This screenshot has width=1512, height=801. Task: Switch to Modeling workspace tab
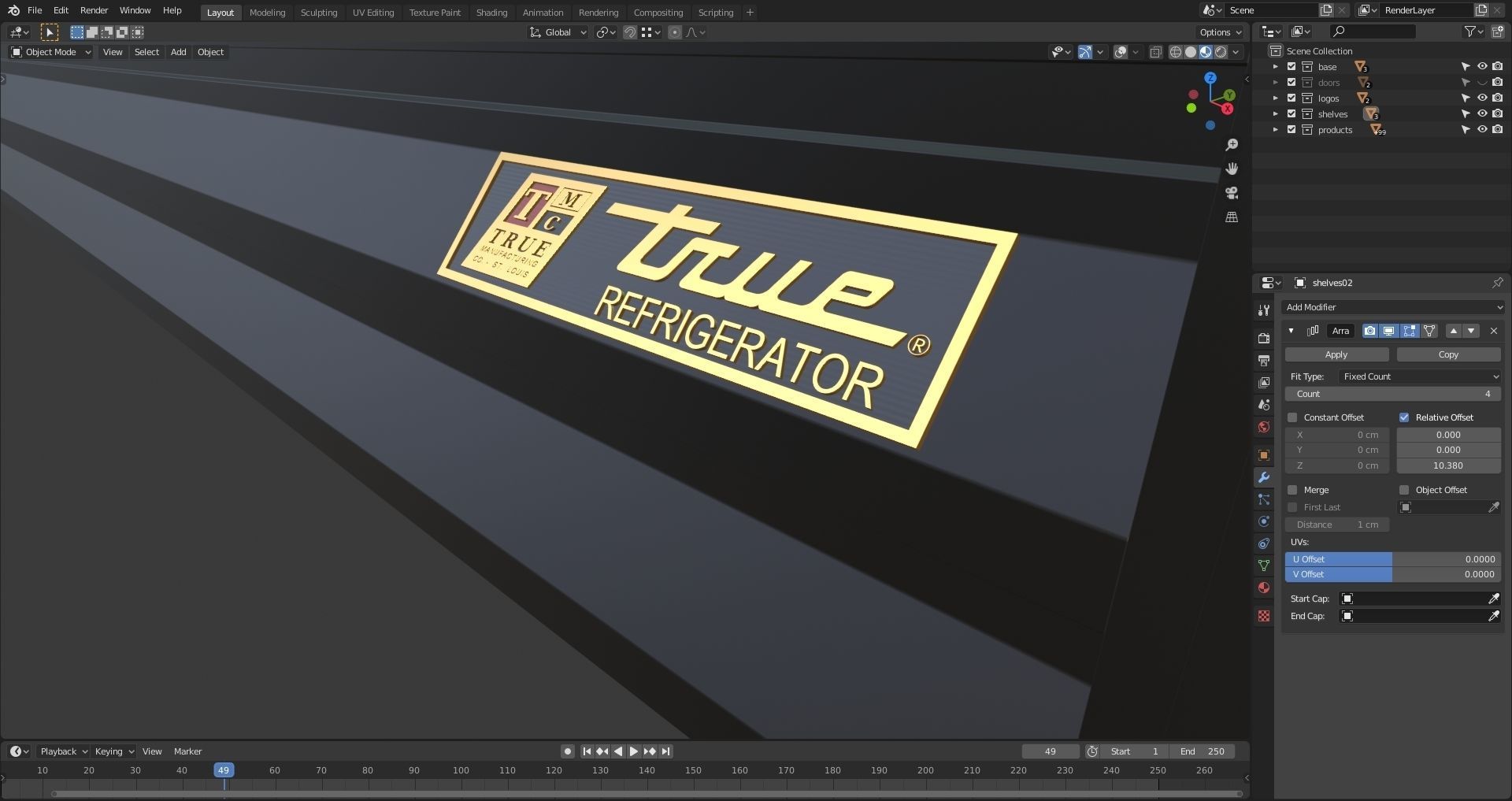point(267,13)
